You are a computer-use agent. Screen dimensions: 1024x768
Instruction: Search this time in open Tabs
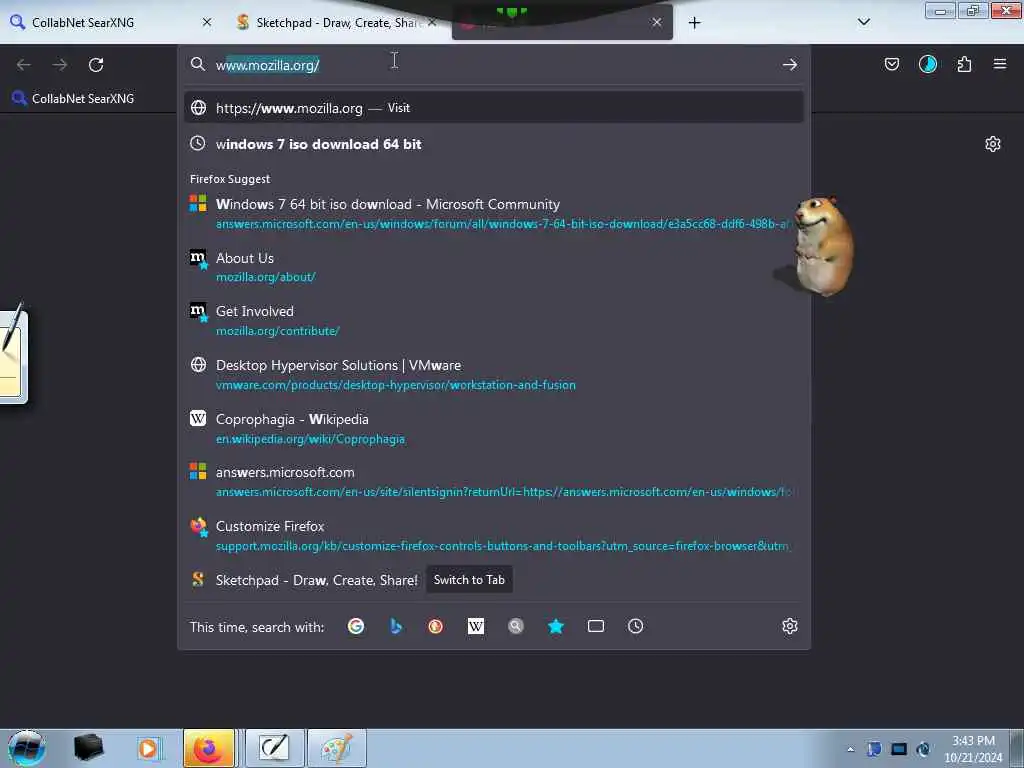point(596,626)
